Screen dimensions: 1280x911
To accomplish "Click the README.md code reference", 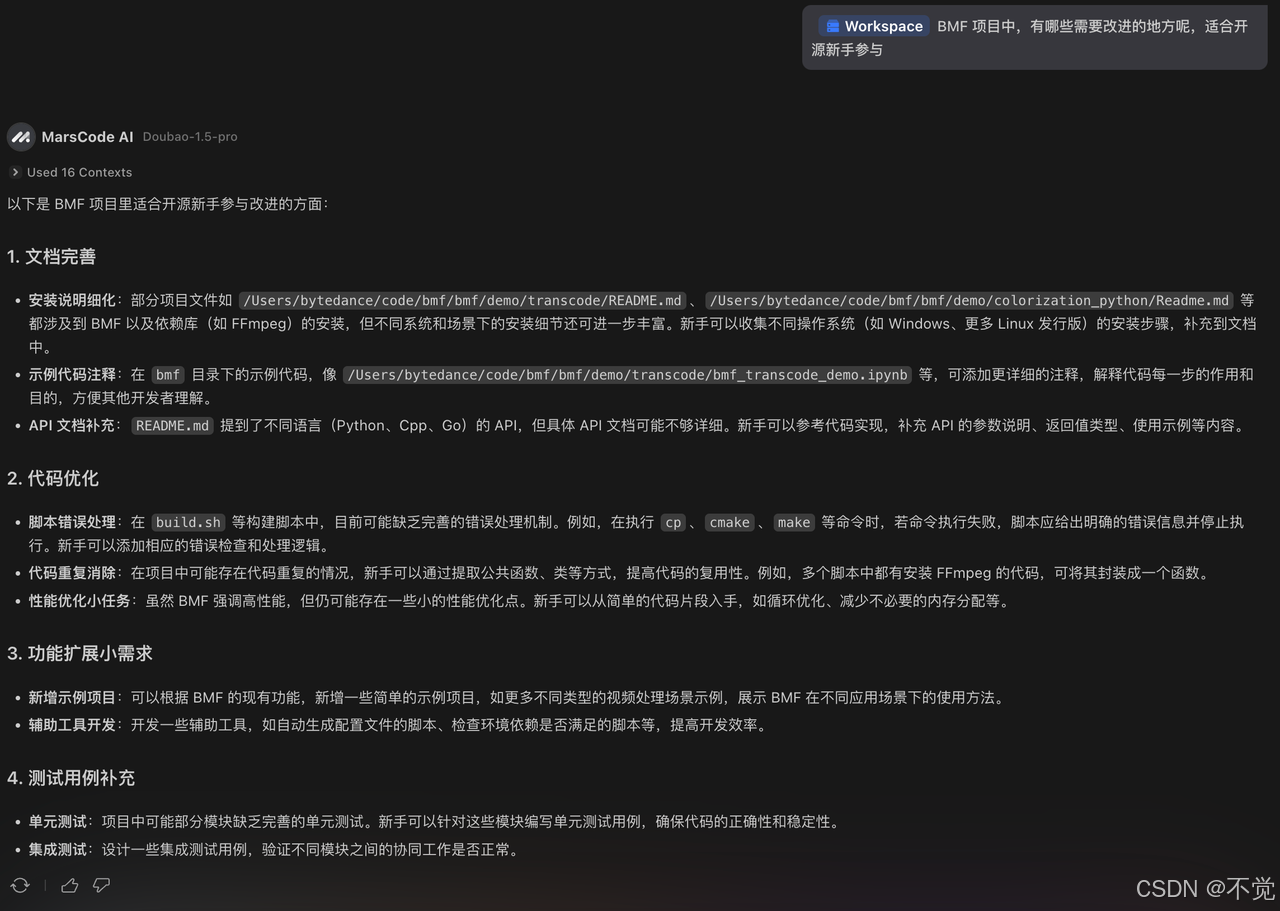I will [x=173, y=425].
